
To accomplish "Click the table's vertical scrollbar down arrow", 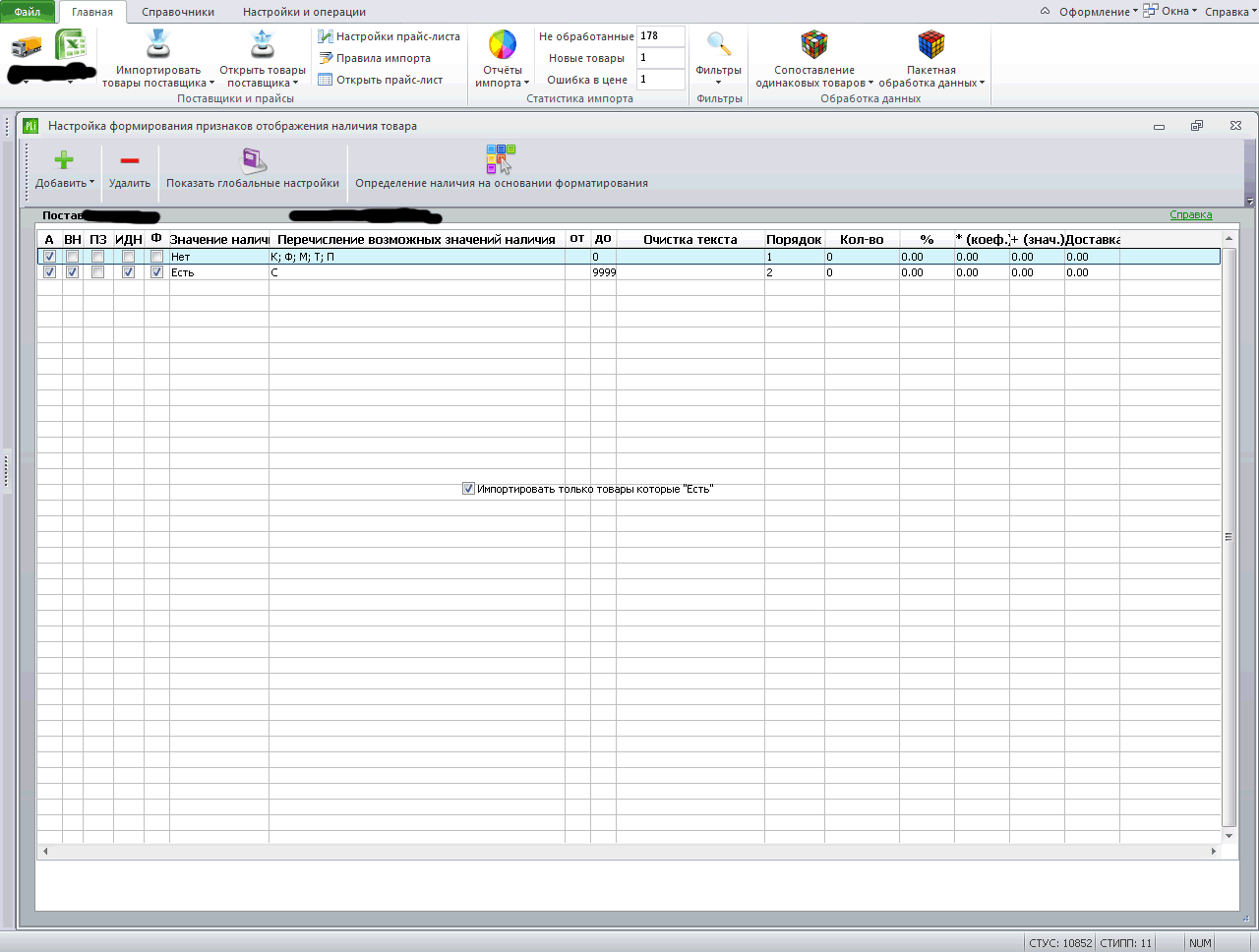I will (1229, 836).
